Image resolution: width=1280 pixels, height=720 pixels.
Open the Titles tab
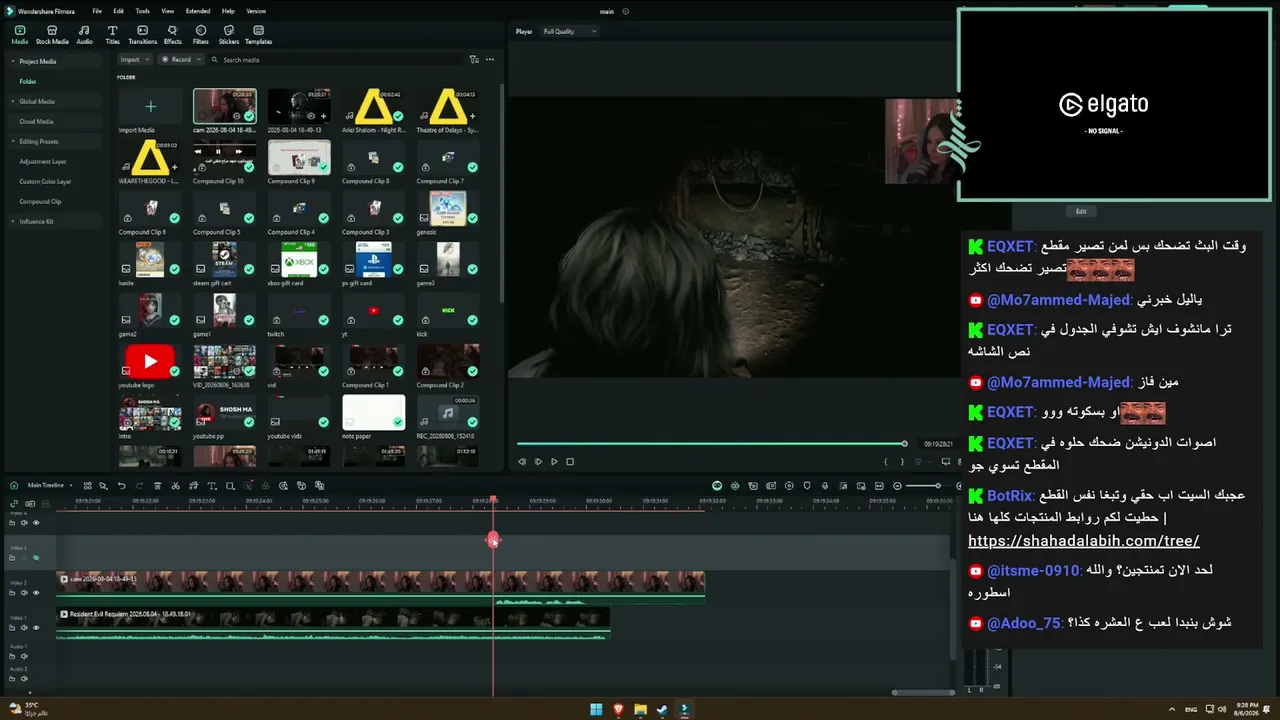(112, 35)
